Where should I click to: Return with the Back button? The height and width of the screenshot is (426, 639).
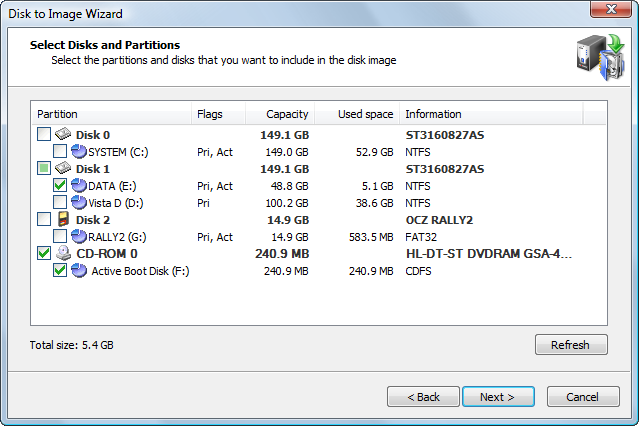pos(423,397)
